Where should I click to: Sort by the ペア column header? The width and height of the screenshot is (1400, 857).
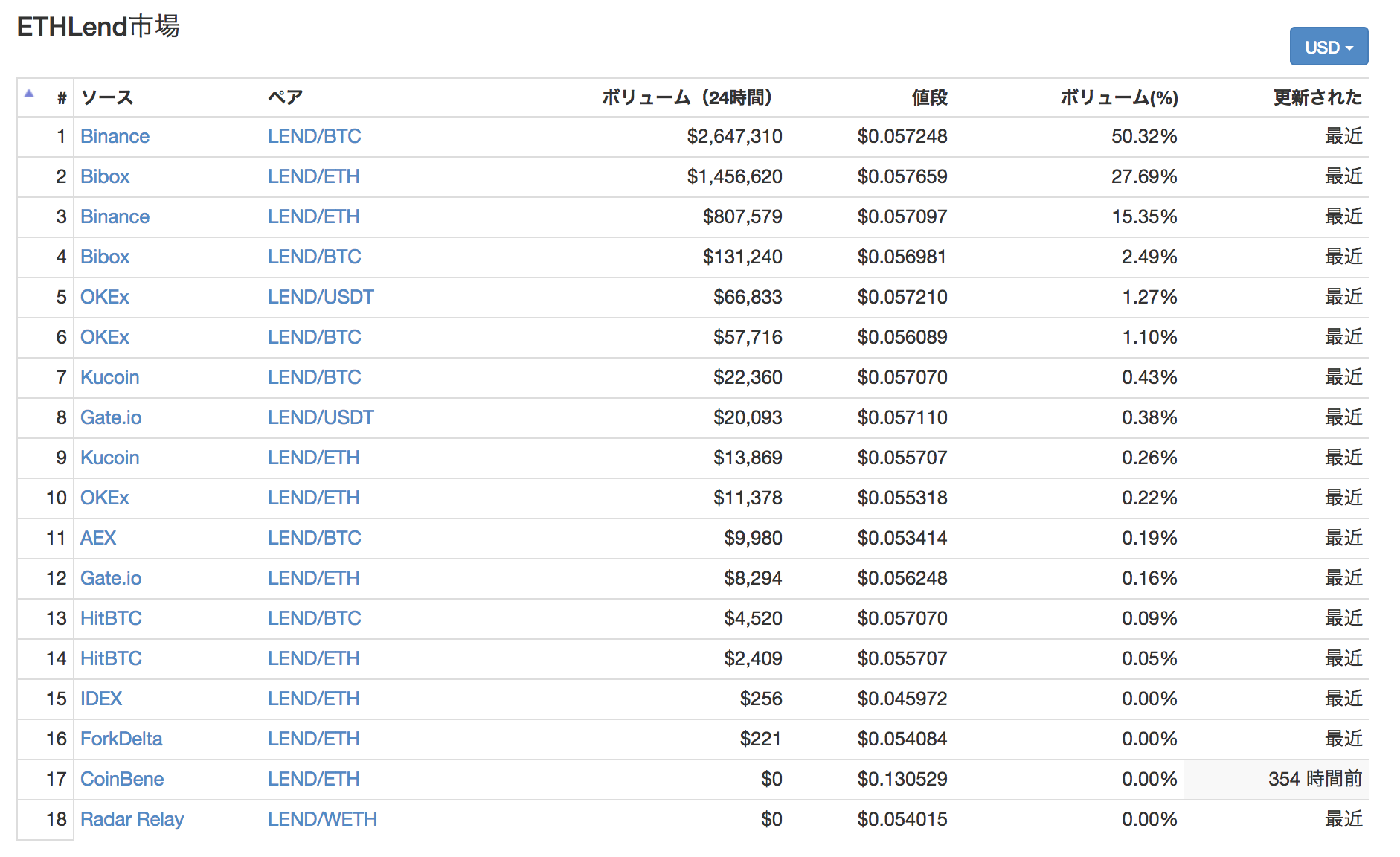pos(286,97)
